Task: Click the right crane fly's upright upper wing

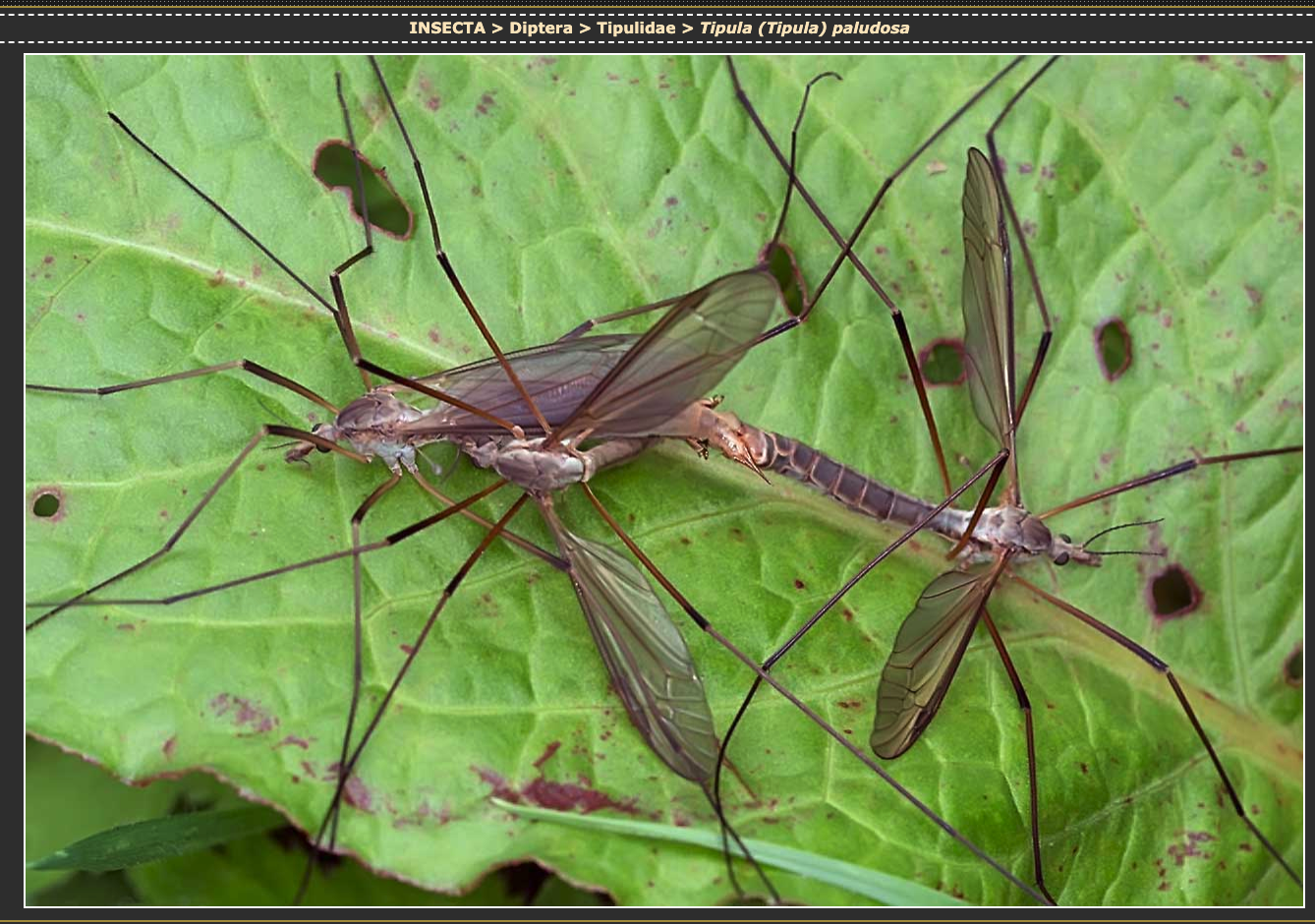Action: pyautogui.click(x=986, y=295)
